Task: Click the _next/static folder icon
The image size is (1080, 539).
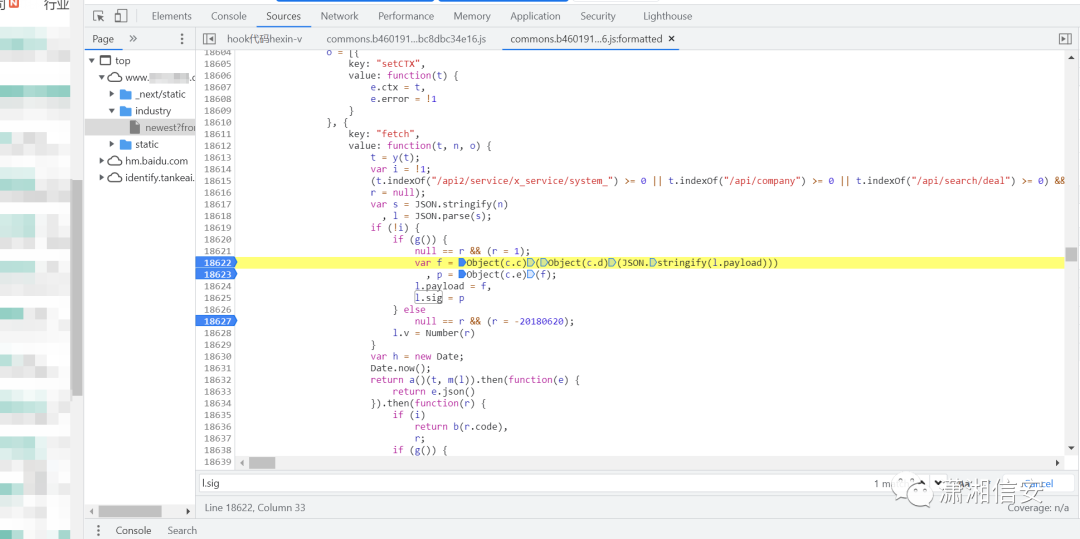Action: coord(125,94)
